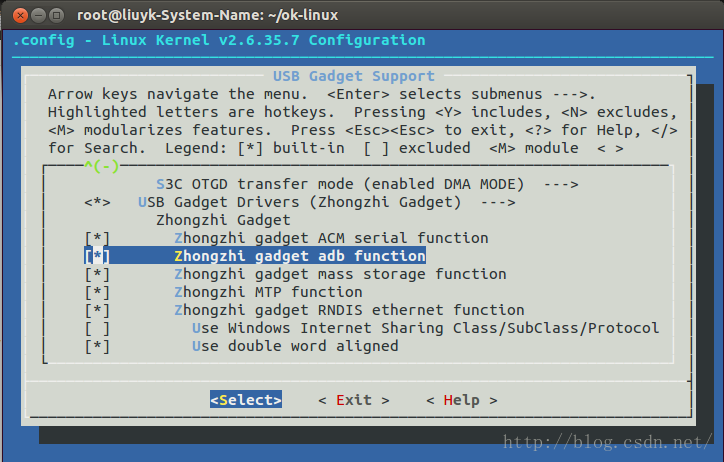Screen dimensions: 724x462
Task: Select Zhongzhi MTP function entry
Action: 268,292
